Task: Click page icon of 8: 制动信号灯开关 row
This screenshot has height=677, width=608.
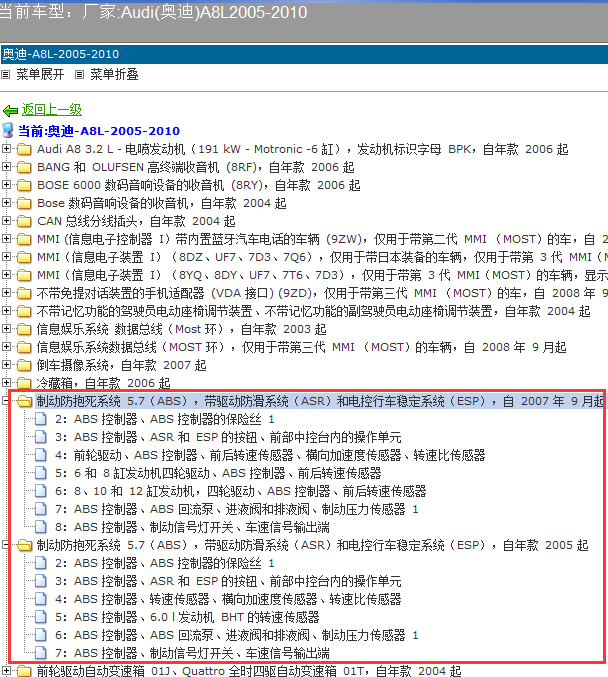Action: (x=41, y=527)
